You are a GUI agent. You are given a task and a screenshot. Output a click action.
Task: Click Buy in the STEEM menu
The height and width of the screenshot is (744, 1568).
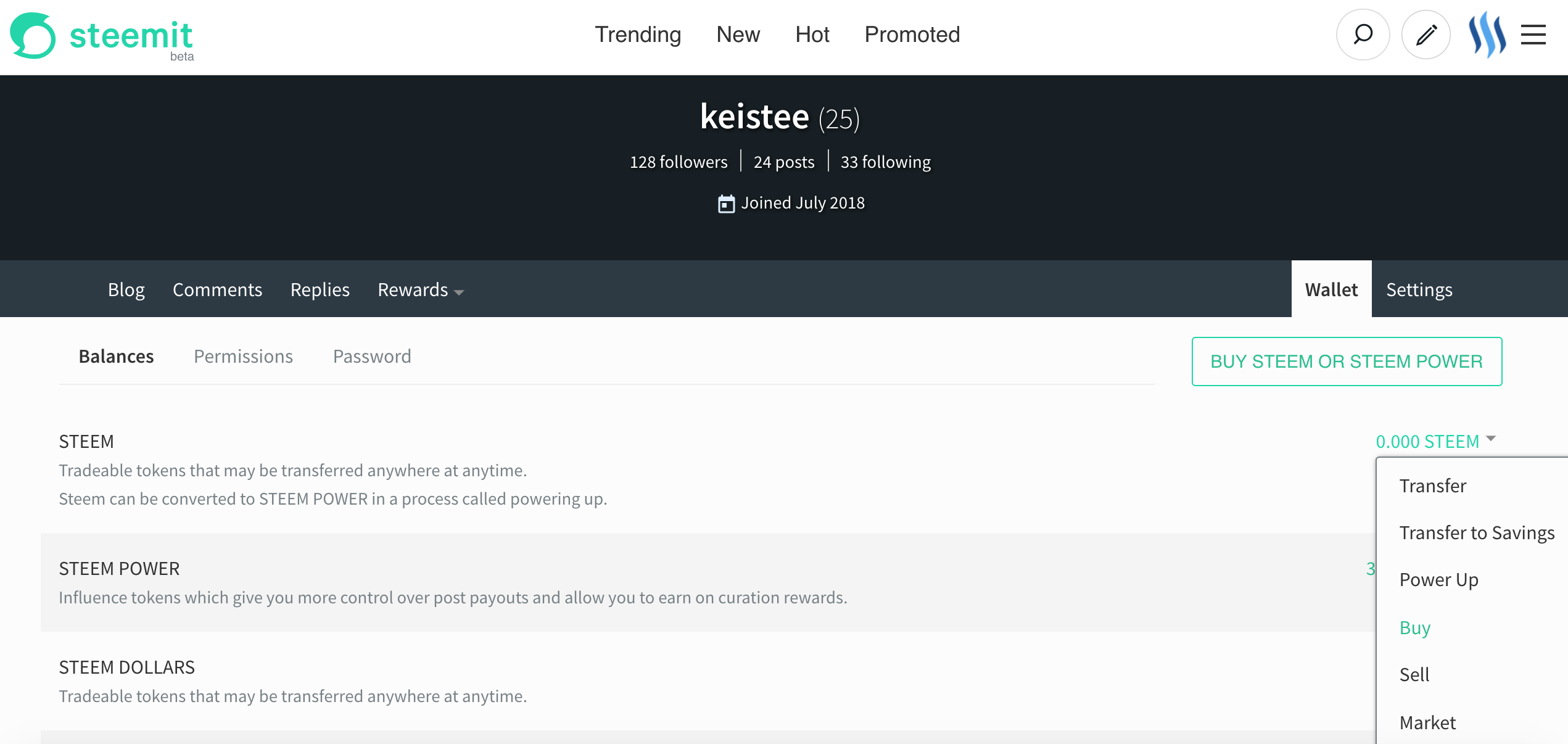[1414, 627]
